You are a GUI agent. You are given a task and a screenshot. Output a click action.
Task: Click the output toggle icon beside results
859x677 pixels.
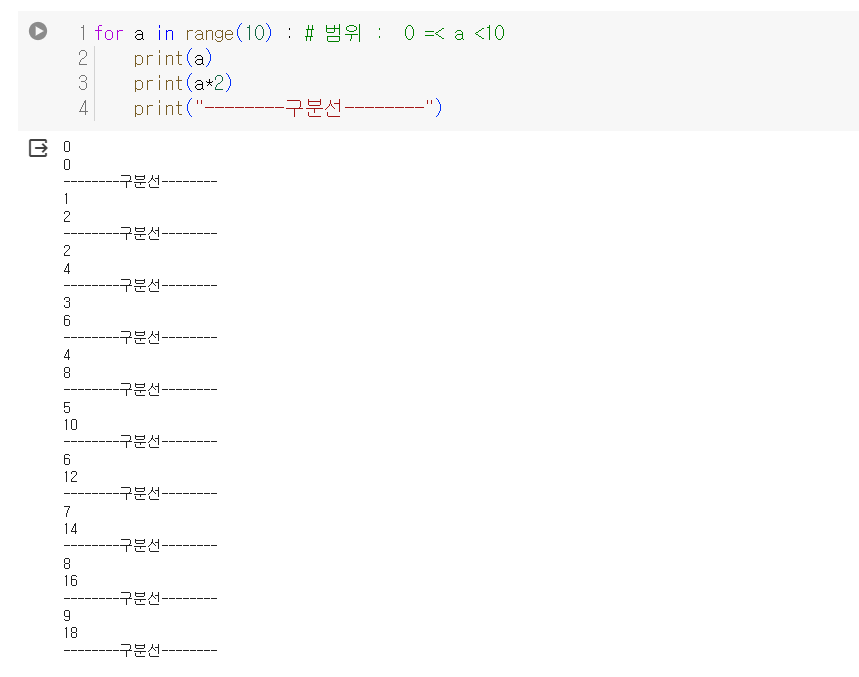coord(38,148)
